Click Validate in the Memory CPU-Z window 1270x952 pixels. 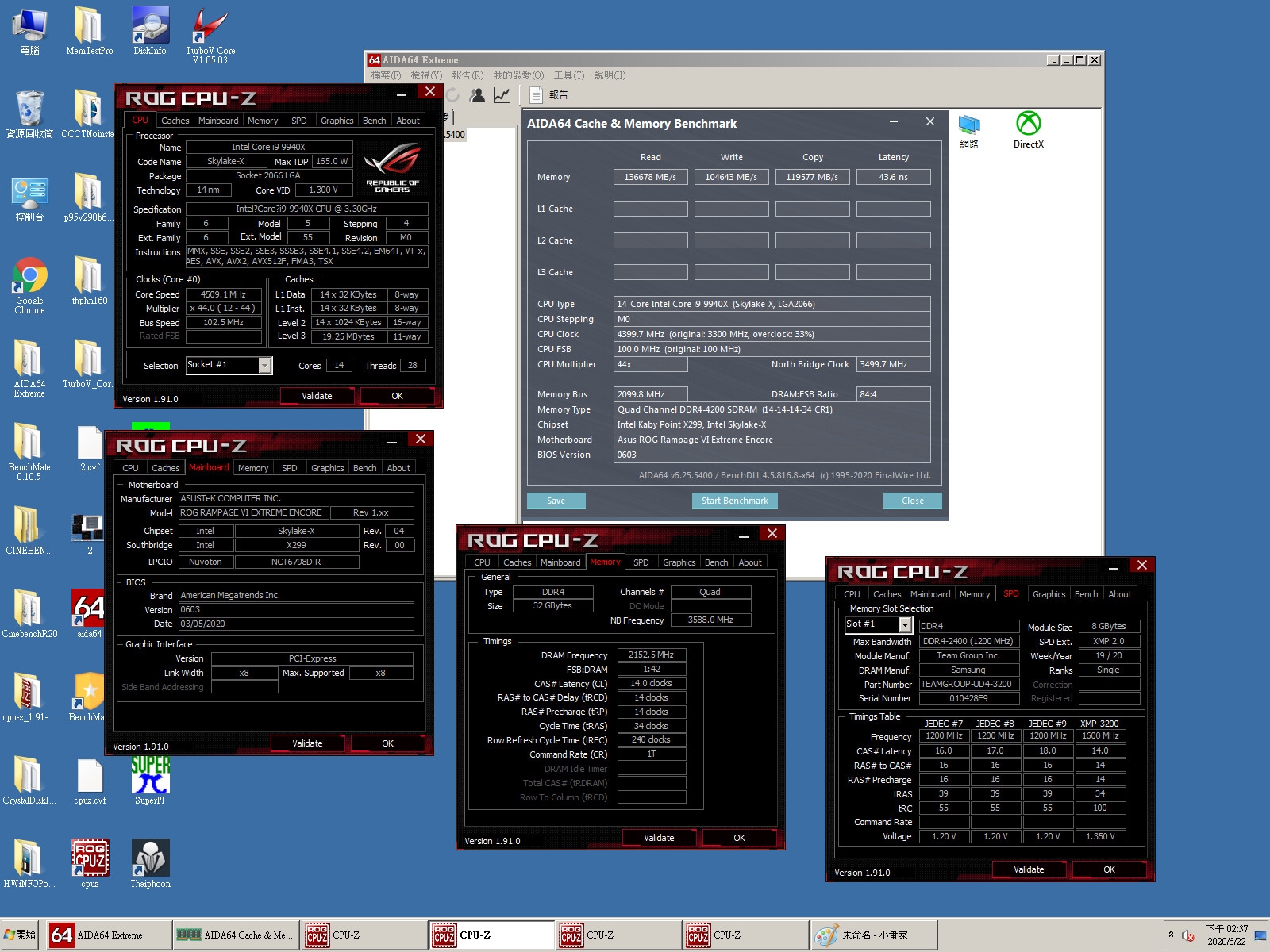point(659,837)
